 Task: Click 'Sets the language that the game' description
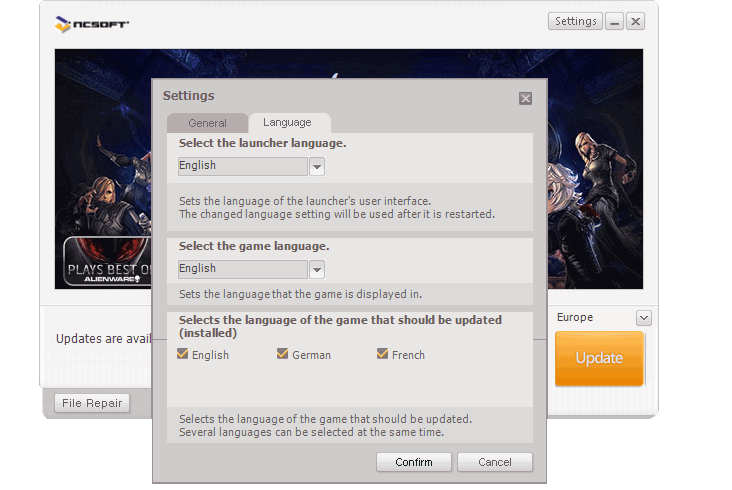[301, 294]
